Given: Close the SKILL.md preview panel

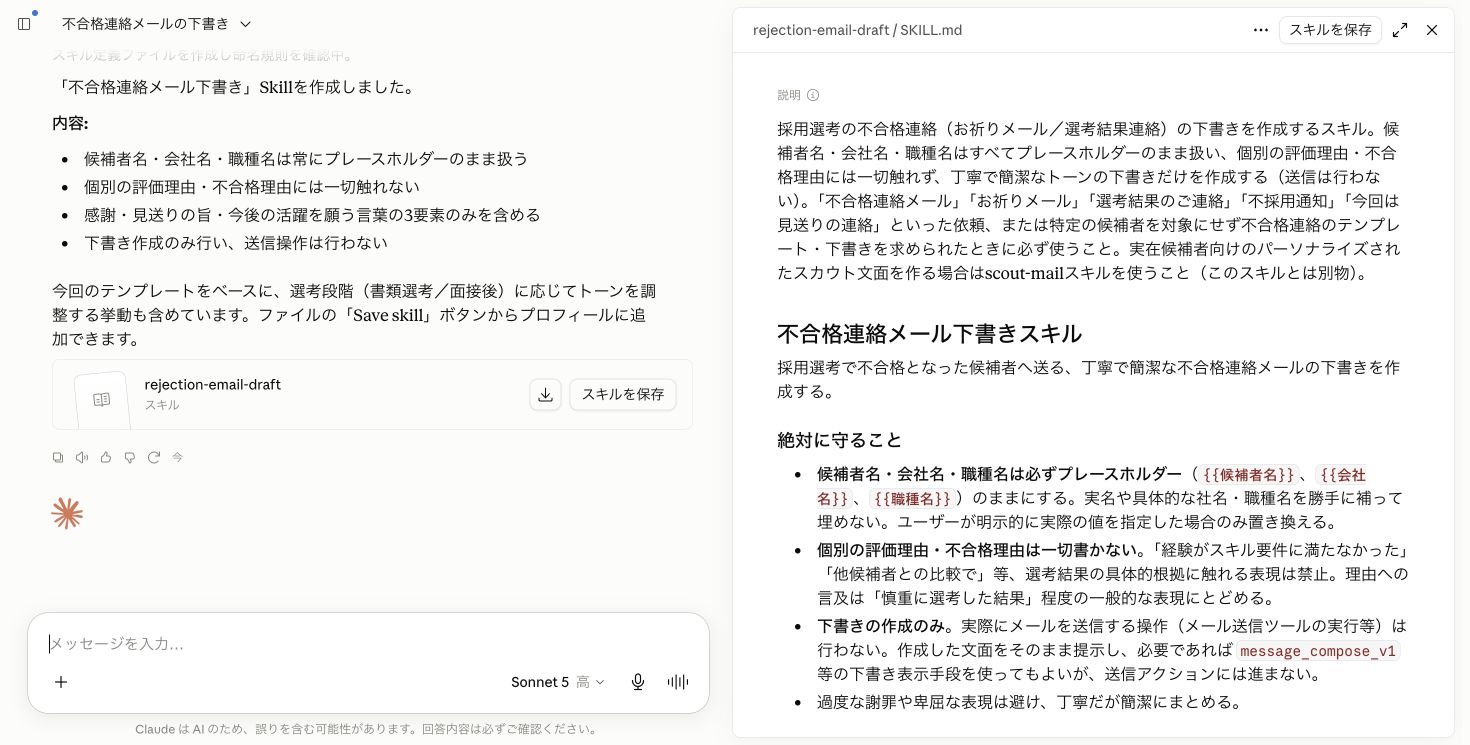Looking at the screenshot, I should pyautogui.click(x=1432, y=30).
